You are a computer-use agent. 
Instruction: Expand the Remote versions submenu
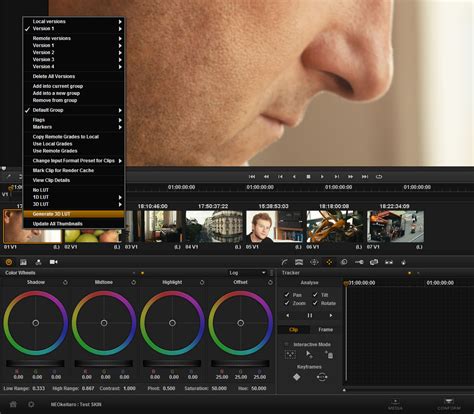pos(74,38)
